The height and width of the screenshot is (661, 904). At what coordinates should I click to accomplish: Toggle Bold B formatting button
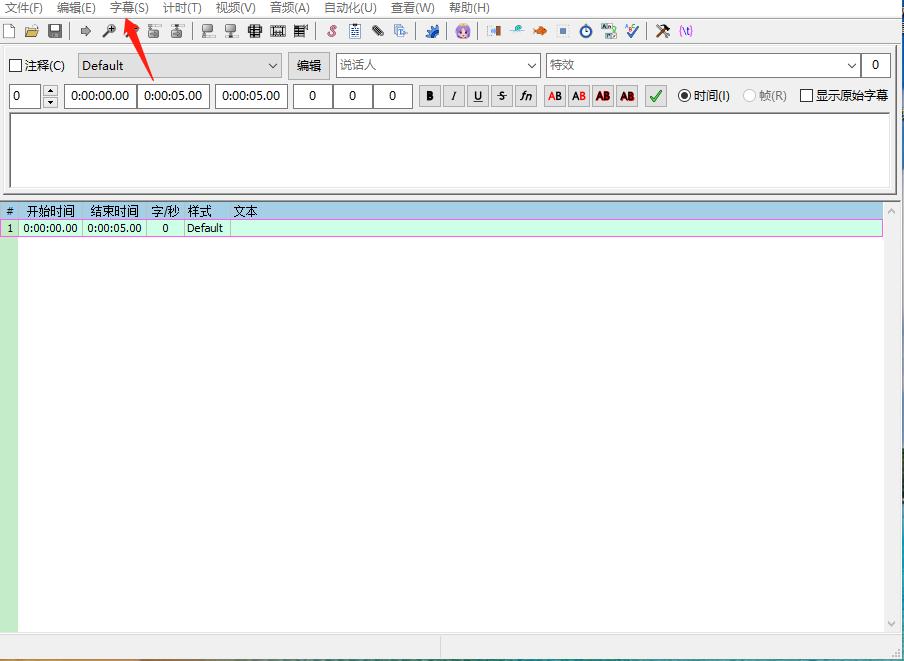[x=430, y=96]
